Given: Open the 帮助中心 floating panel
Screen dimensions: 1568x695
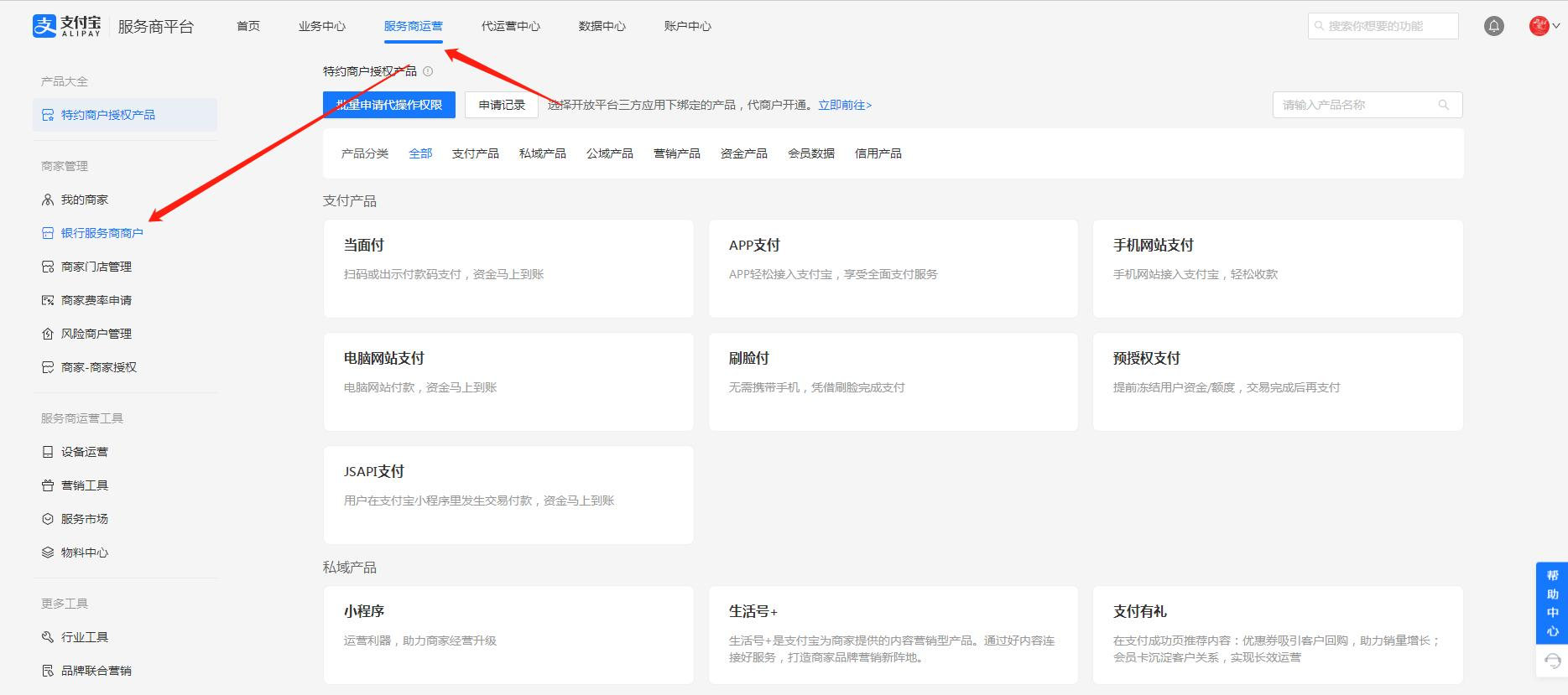Looking at the screenshot, I should [x=1552, y=604].
